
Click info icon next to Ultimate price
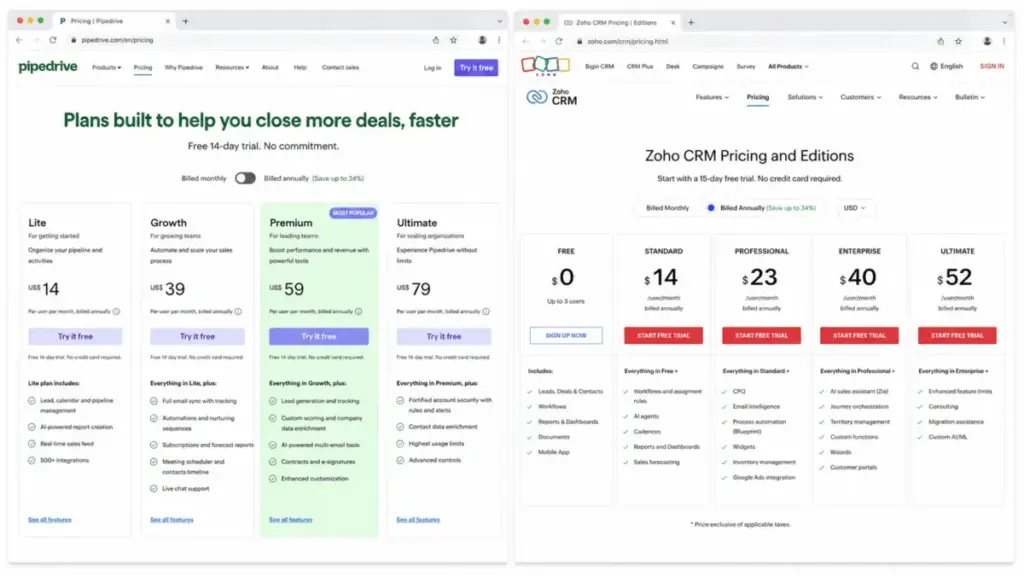(x=486, y=312)
